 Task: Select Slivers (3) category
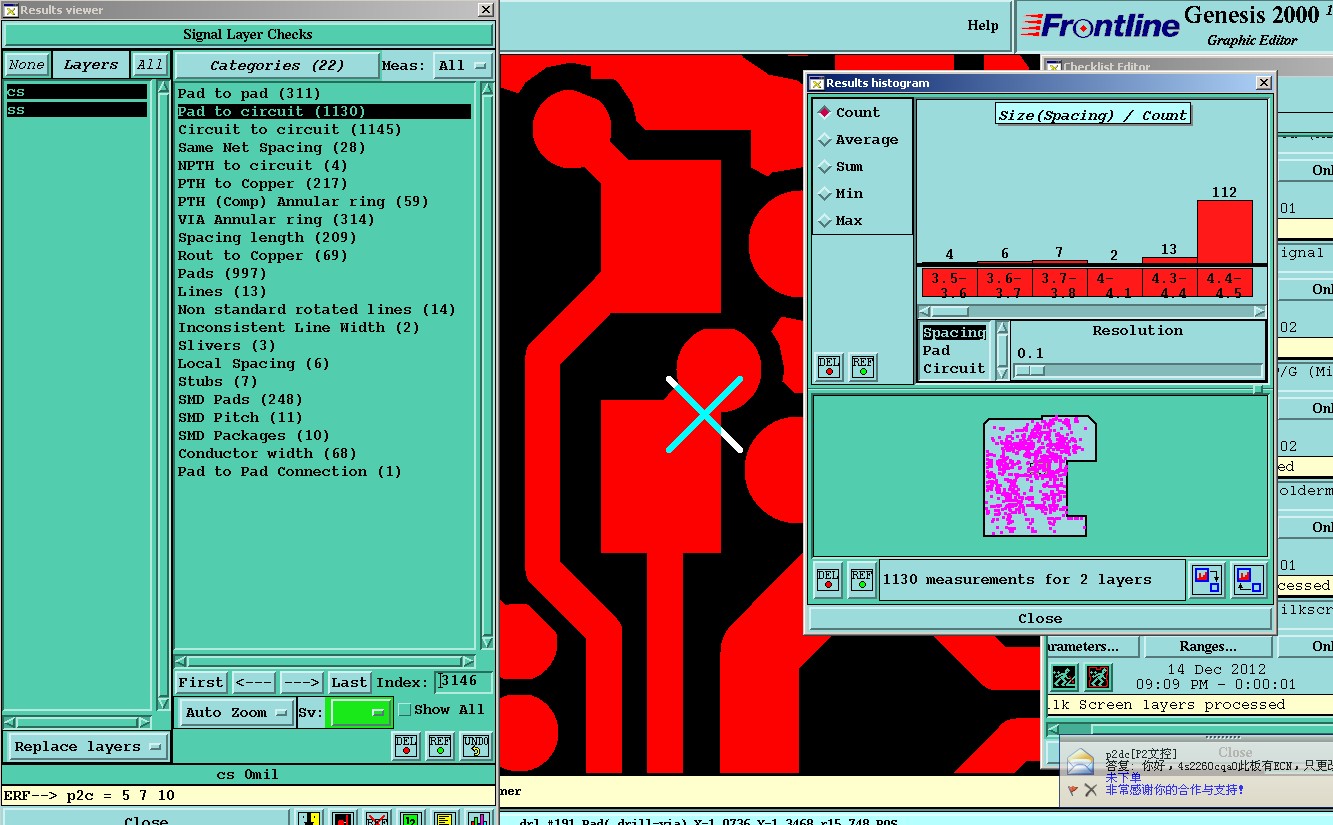[x=226, y=345]
